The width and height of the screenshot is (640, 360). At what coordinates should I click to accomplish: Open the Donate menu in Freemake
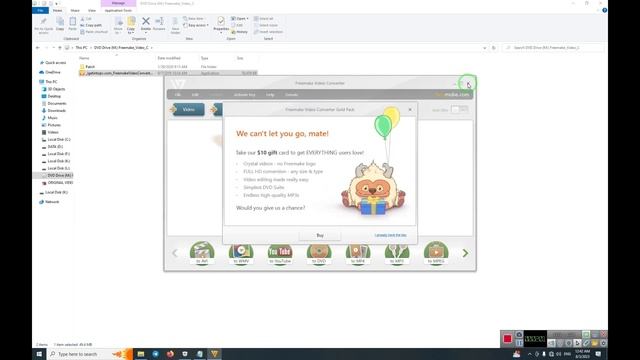291,95
